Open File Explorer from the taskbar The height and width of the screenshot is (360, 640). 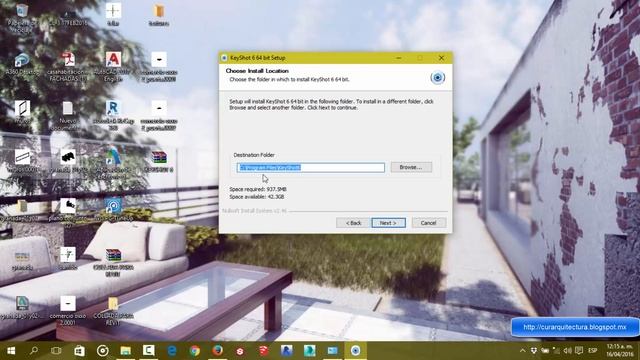(125, 351)
